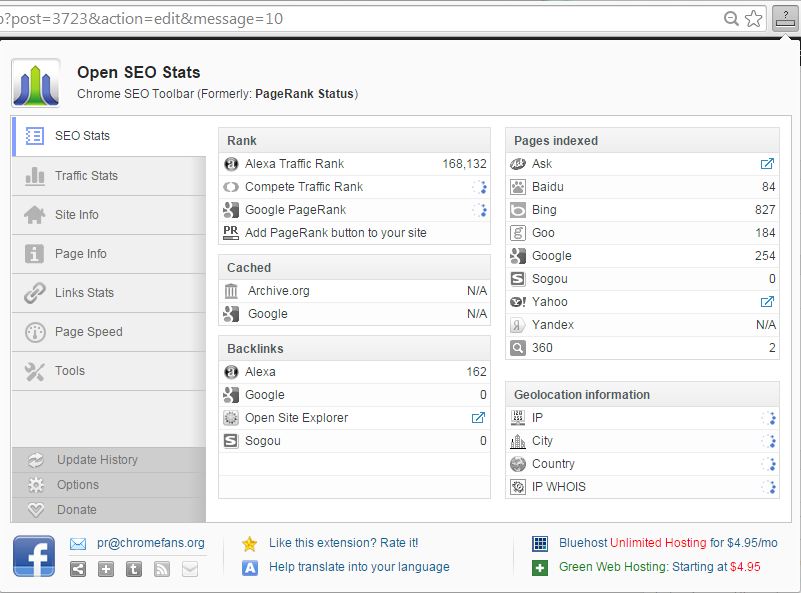801x593 pixels.
Task: Click the plus bookmark icon below the email
Action: point(106,569)
